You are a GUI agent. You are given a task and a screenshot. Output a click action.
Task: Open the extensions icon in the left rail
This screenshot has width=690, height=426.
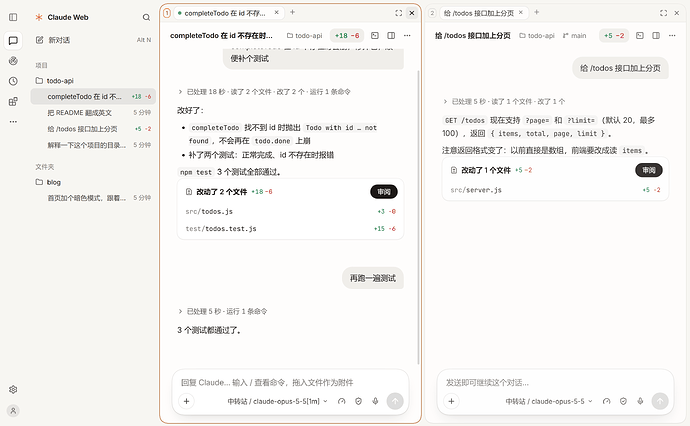[13, 101]
